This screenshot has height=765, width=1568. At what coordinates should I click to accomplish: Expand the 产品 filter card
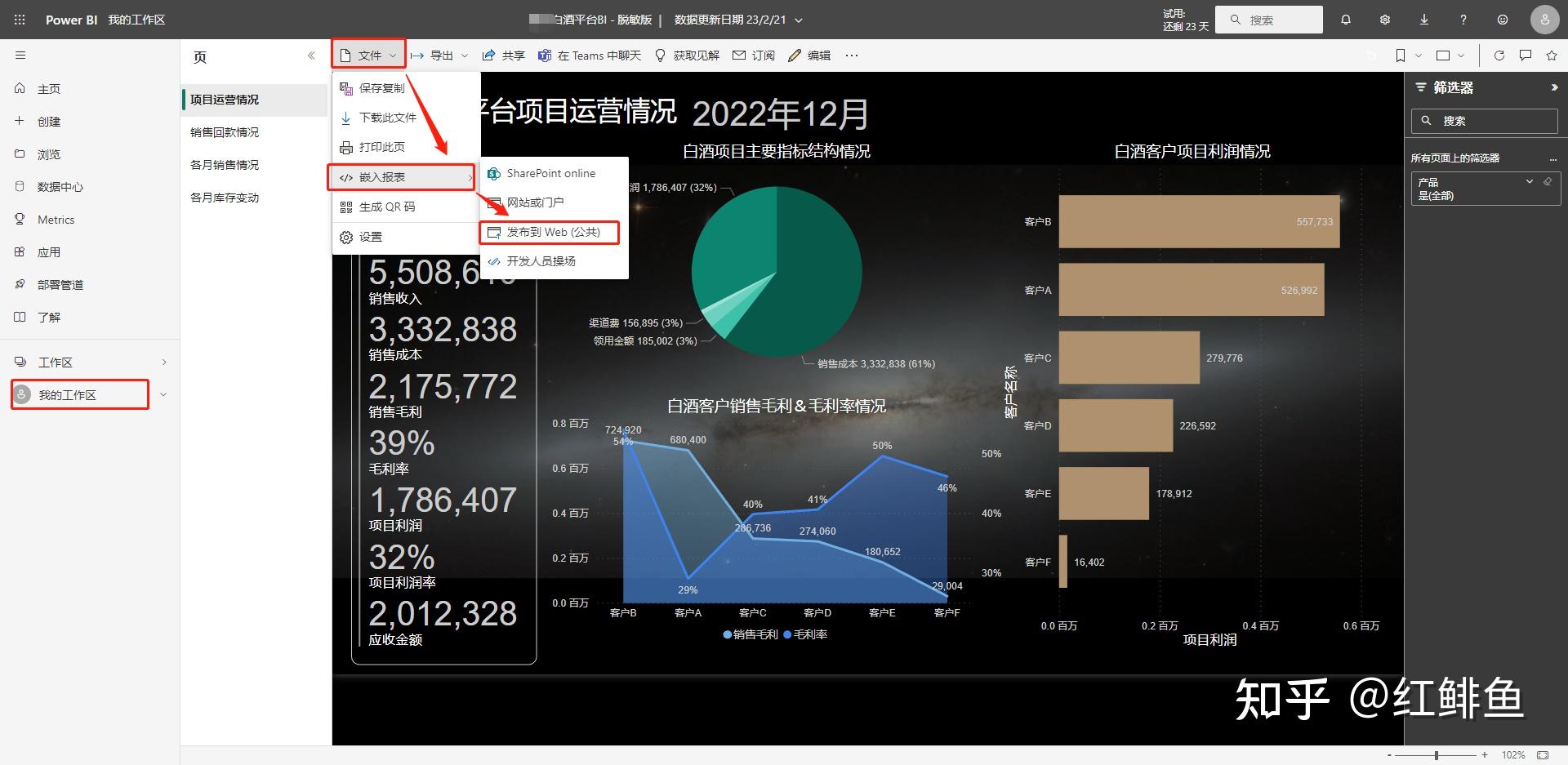(x=1528, y=181)
